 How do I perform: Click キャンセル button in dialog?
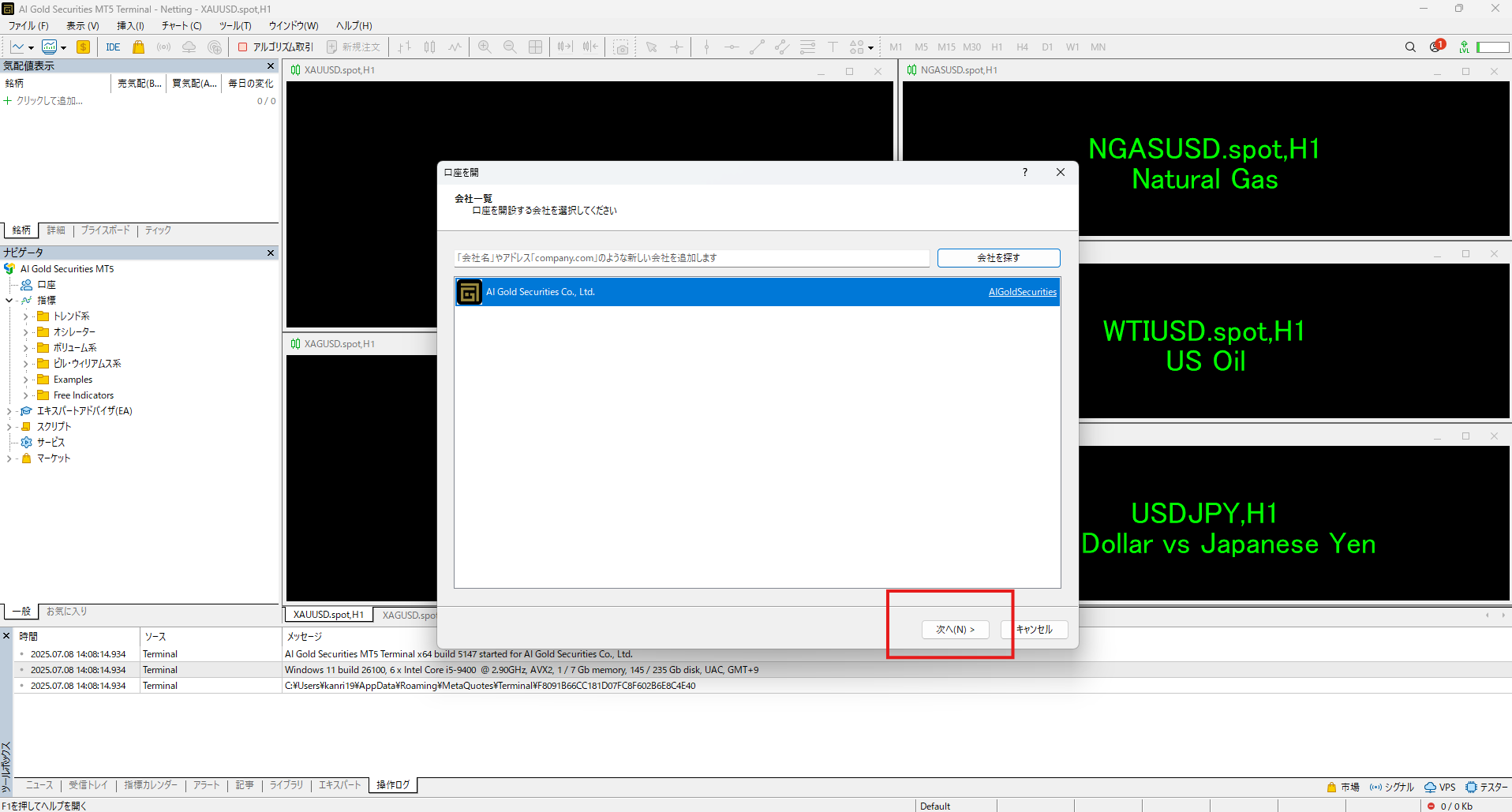click(x=1034, y=630)
